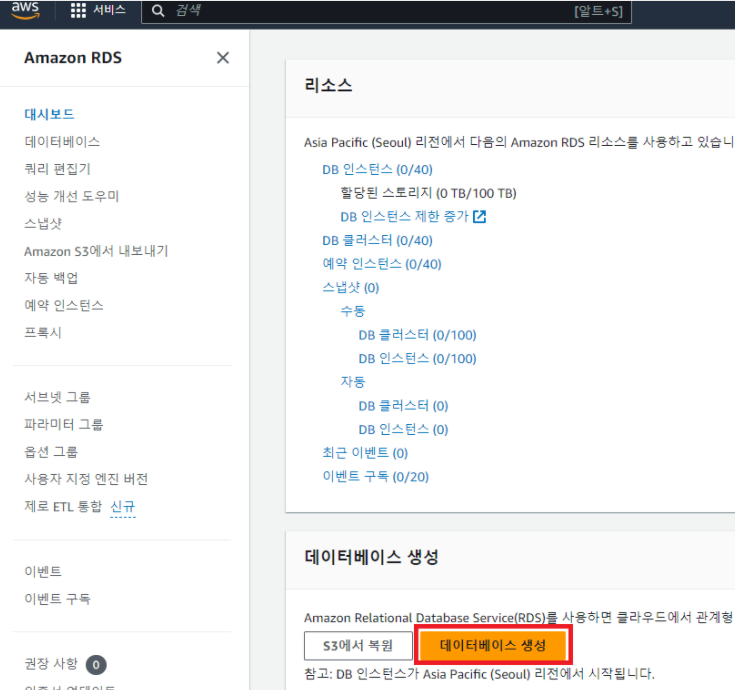Click external link icon after 제한 증가
Viewport: 735px width, 690px height.
pyautogui.click(x=479, y=217)
